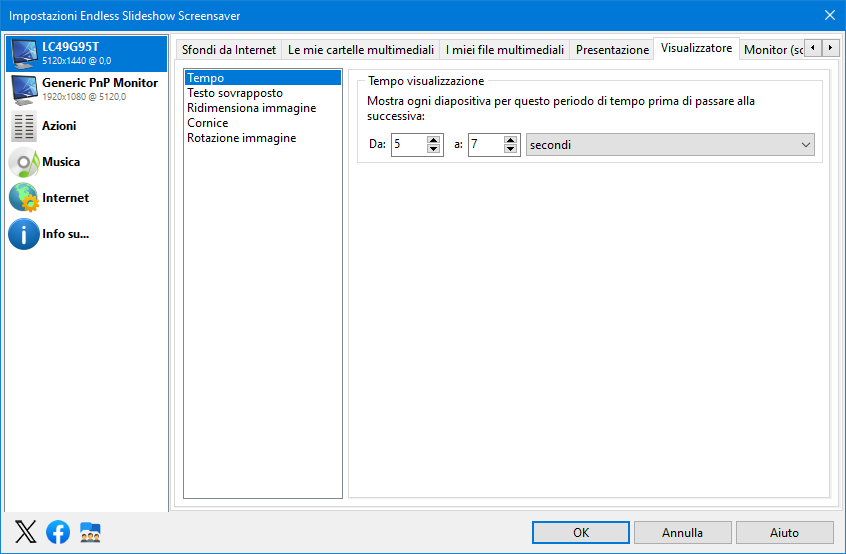
Task: Select Ridimensiona immagine in the list
Action: click(x=263, y=108)
